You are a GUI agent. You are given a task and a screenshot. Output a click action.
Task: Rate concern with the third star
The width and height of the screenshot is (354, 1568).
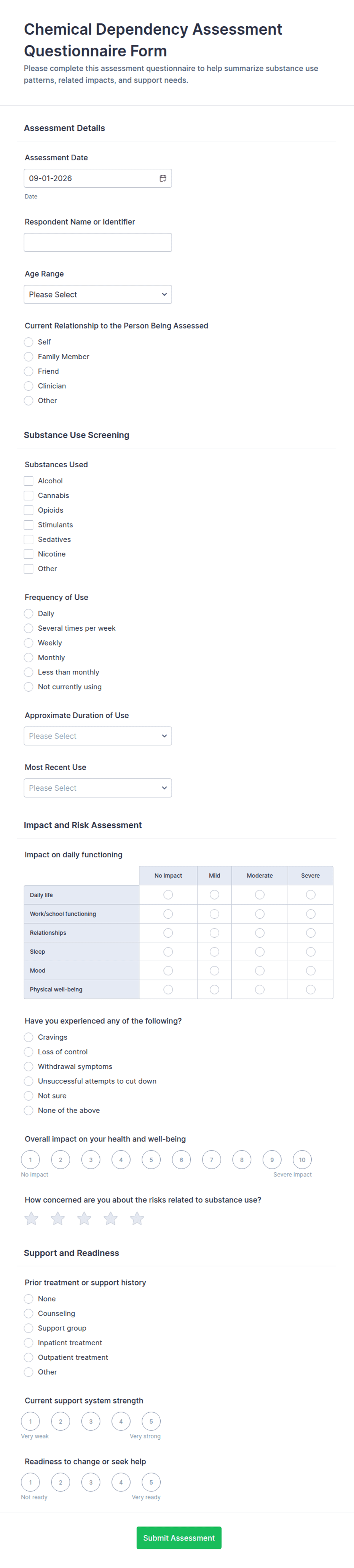point(84,1218)
